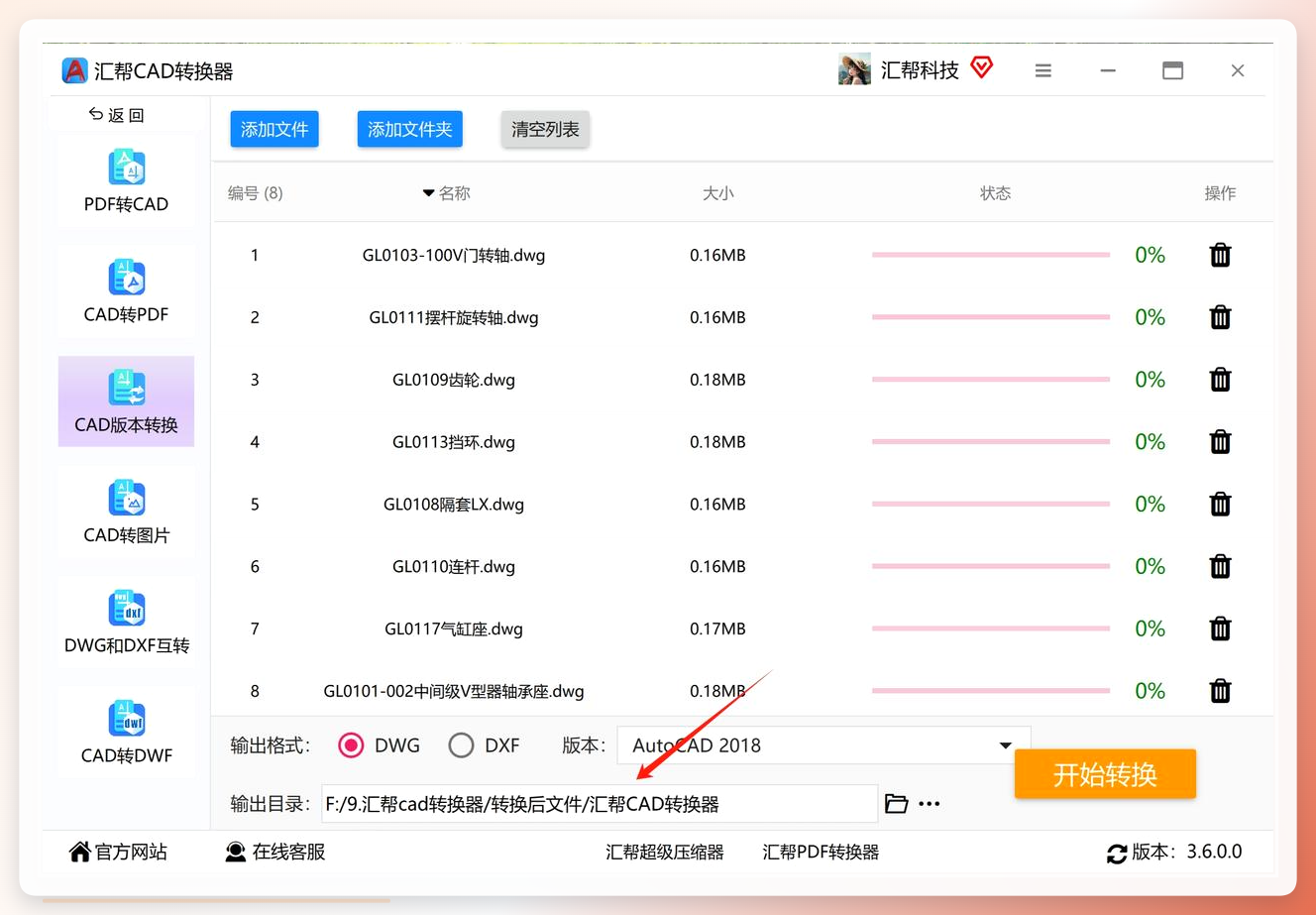Click the 汇帮科技 user avatar
The width and height of the screenshot is (1316, 915).
tap(854, 69)
